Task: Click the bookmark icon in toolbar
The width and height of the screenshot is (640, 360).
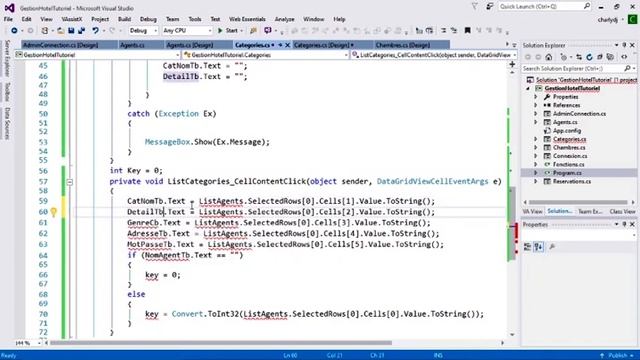Action: coord(467,31)
